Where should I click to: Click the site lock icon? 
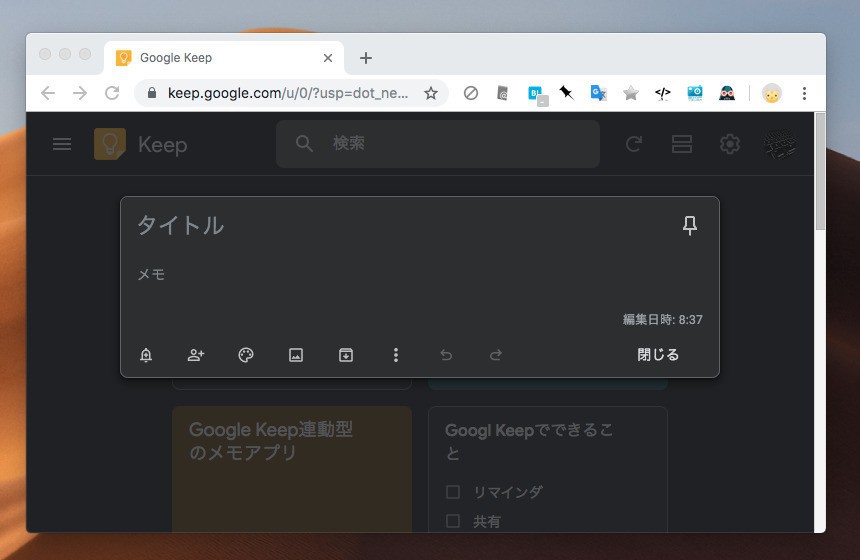pos(152,93)
